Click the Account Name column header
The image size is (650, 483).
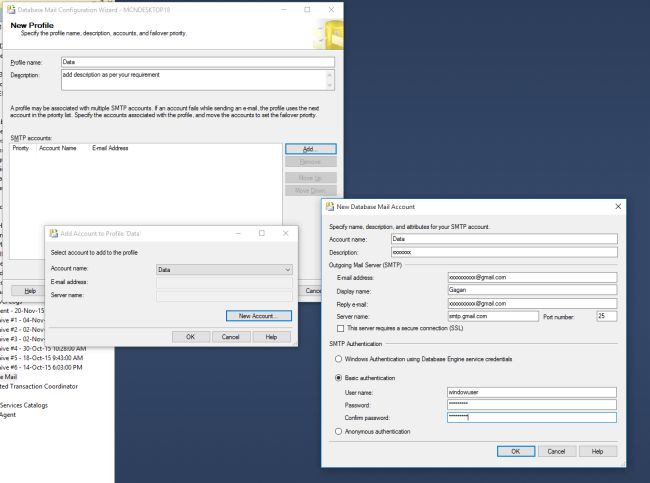[x=63, y=148]
